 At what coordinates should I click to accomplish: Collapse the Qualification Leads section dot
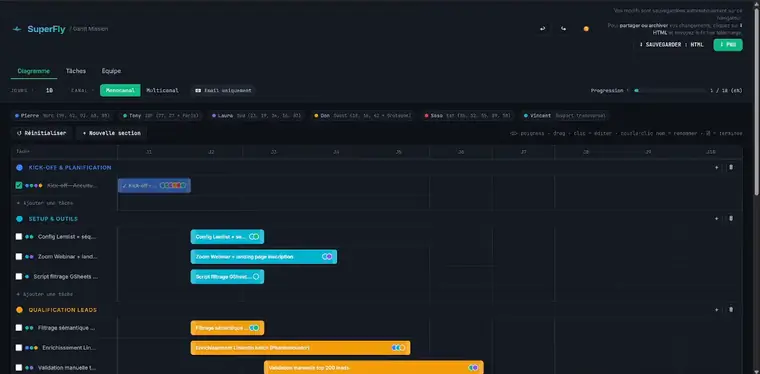19,310
